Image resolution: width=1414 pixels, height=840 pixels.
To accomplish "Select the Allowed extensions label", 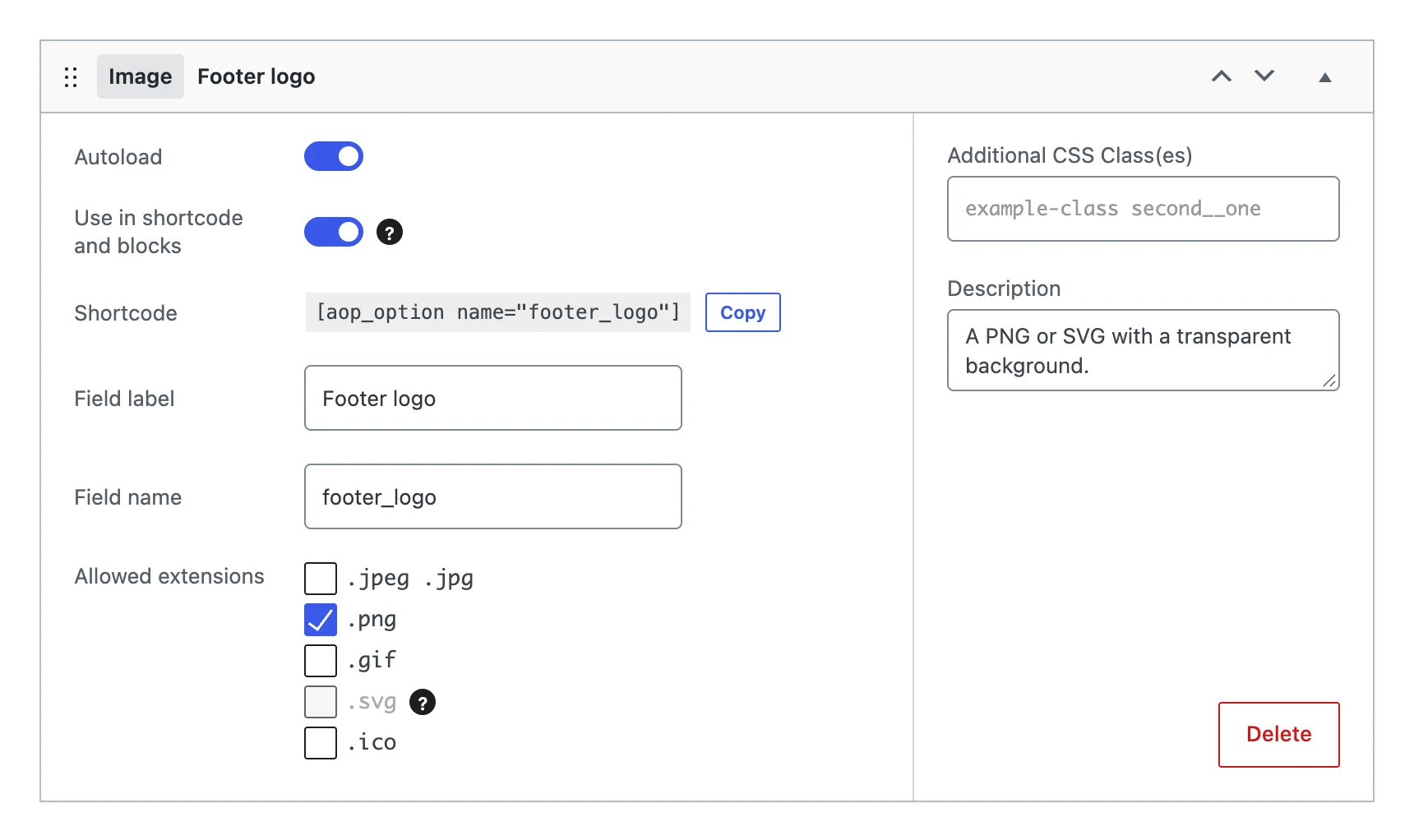I will coord(169,576).
